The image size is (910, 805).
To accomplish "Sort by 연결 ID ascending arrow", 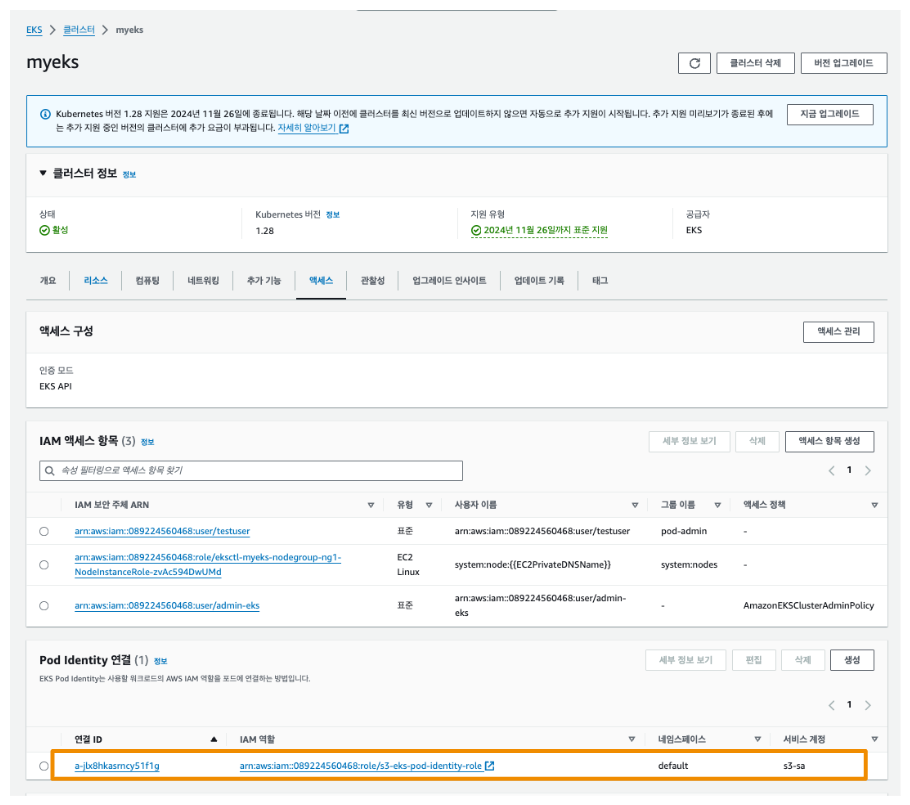I will 214,739.
